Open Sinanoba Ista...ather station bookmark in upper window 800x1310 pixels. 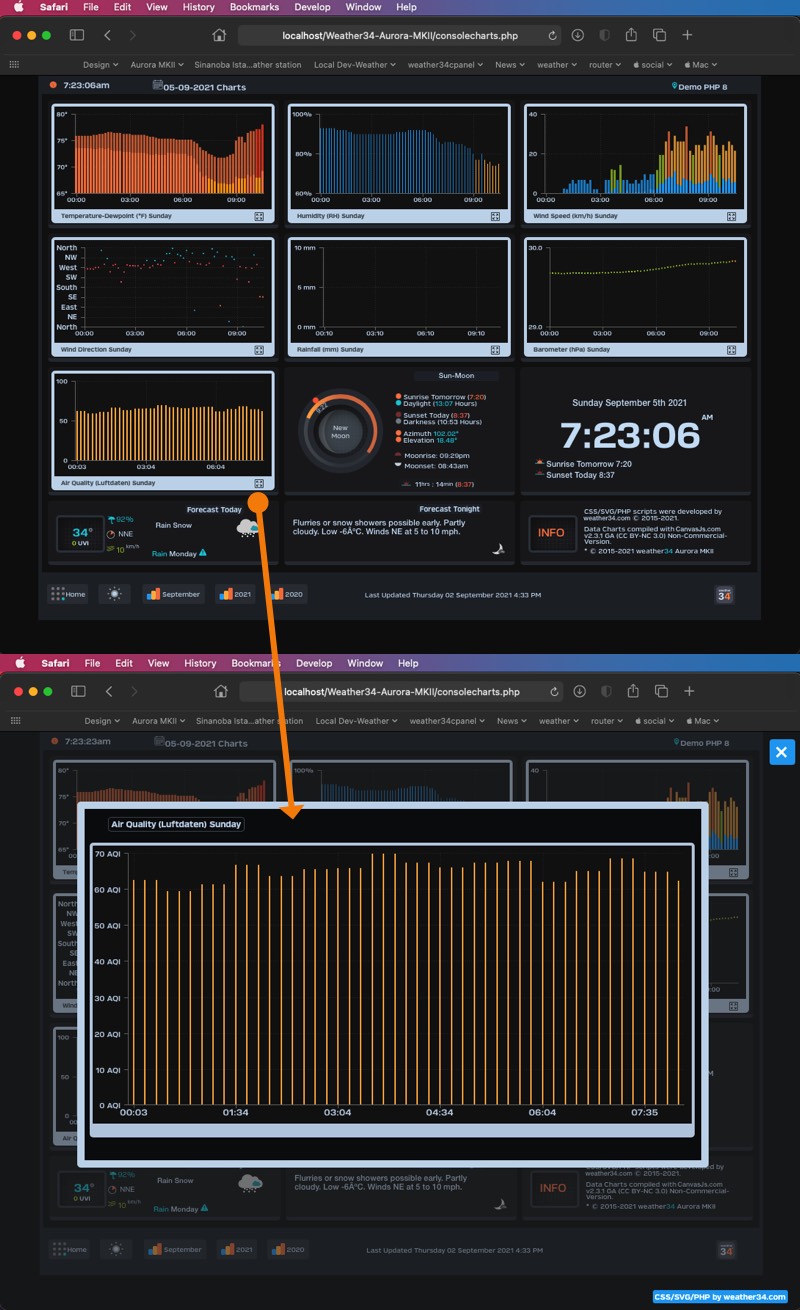tap(248, 64)
